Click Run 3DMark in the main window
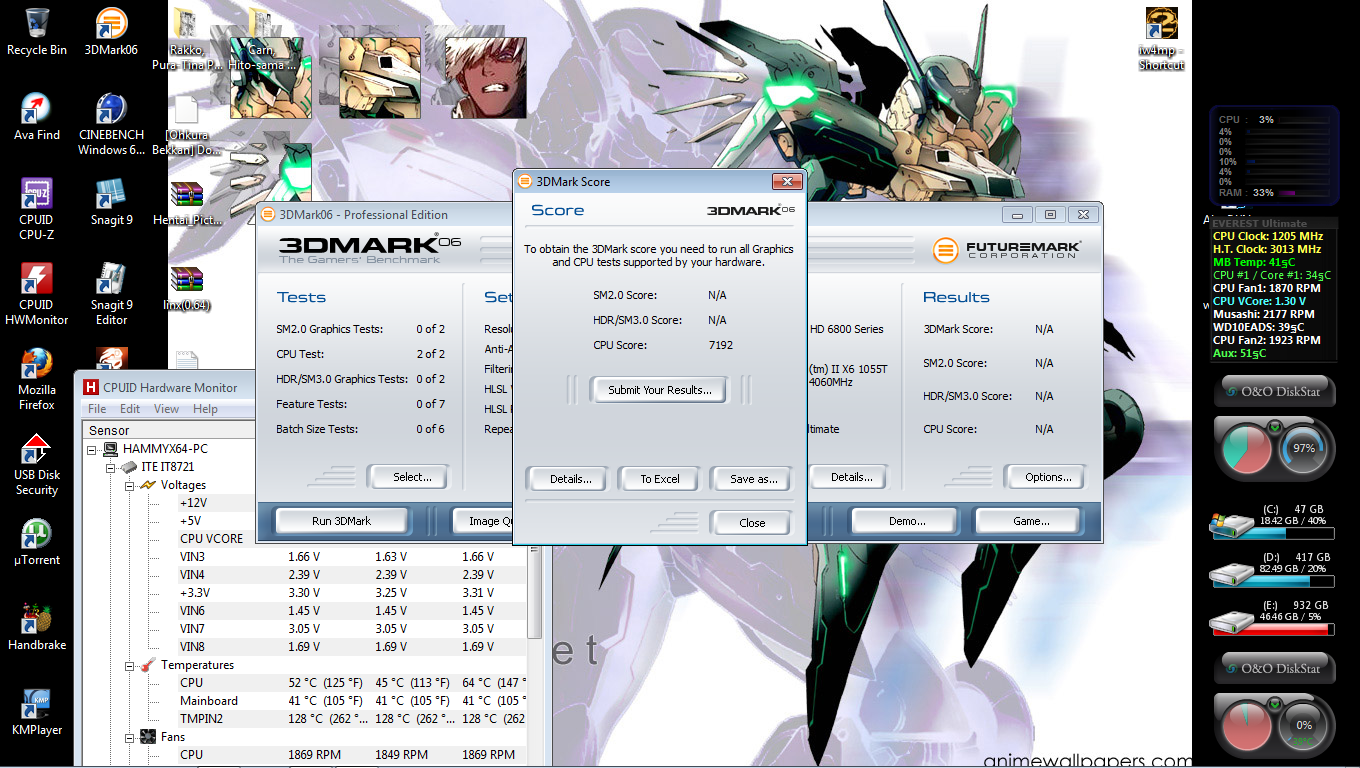1360x768 pixels. point(342,521)
